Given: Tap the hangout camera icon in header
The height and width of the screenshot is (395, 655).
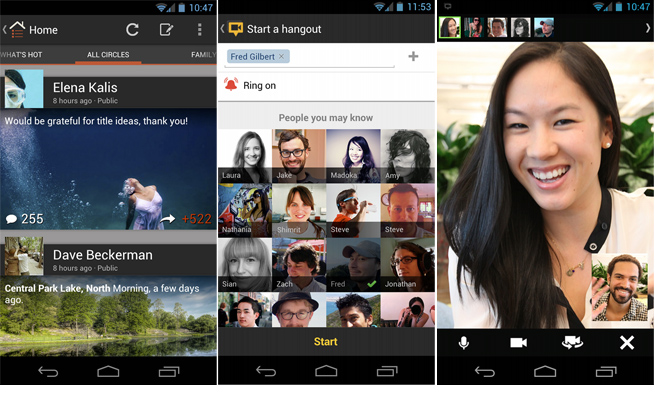Looking at the screenshot, I should [x=236, y=29].
